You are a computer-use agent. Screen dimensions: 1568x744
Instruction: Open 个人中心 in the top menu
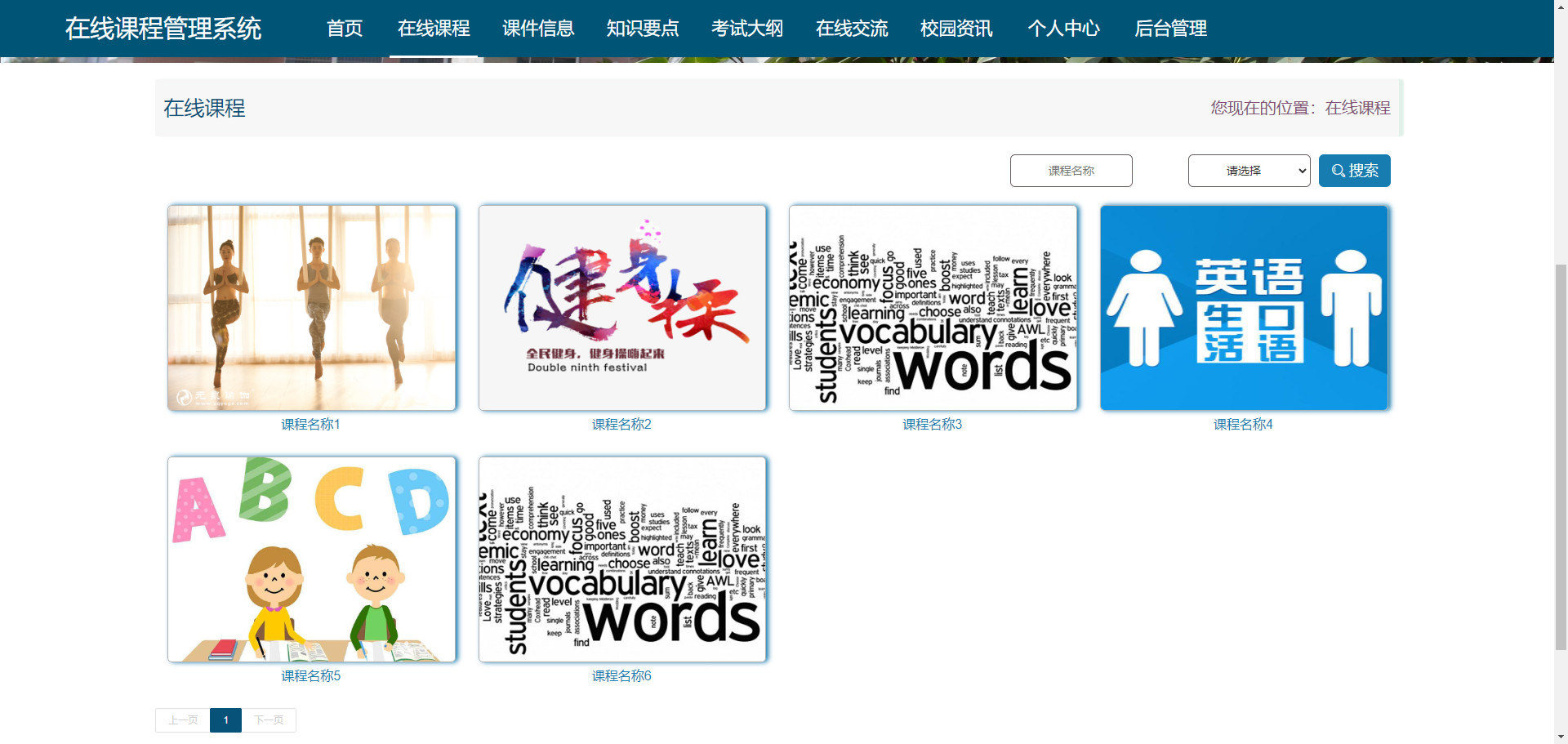point(1063,29)
